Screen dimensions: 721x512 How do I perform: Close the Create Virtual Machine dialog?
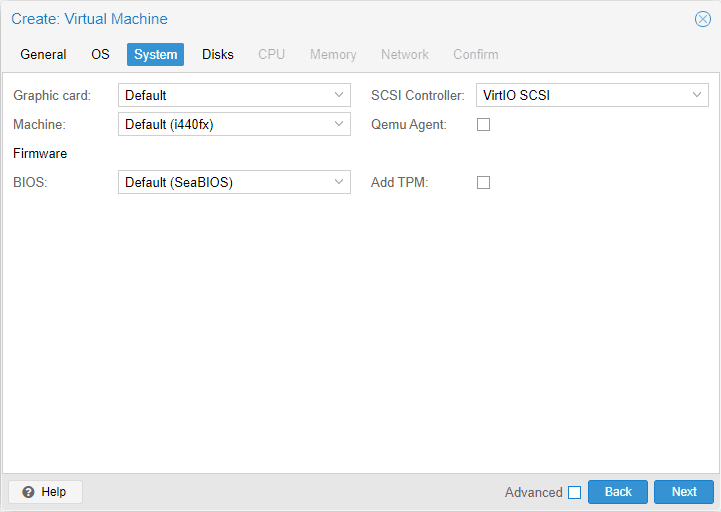(x=703, y=19)
